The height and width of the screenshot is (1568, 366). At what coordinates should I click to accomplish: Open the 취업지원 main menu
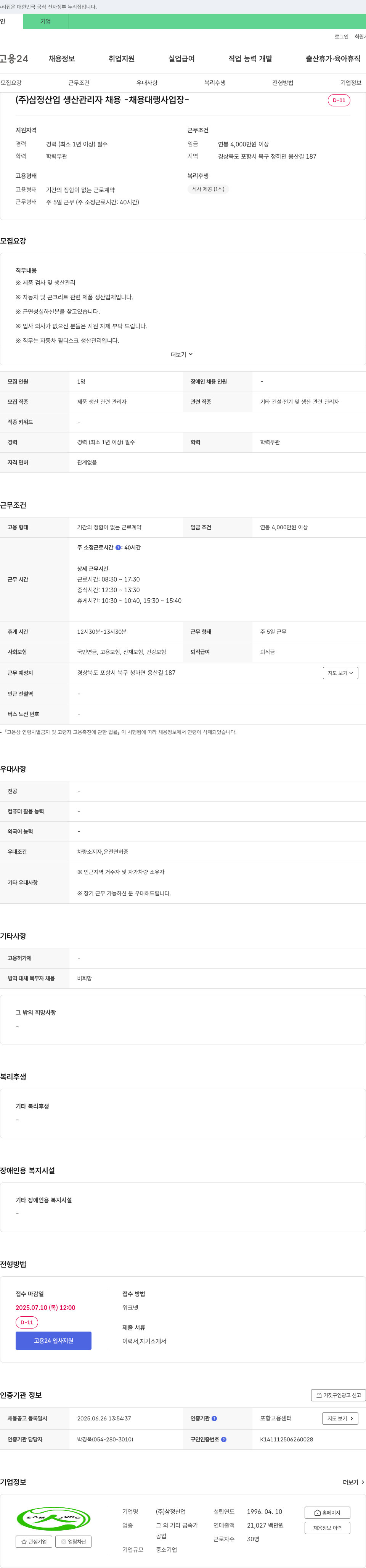tap(121, 58)
